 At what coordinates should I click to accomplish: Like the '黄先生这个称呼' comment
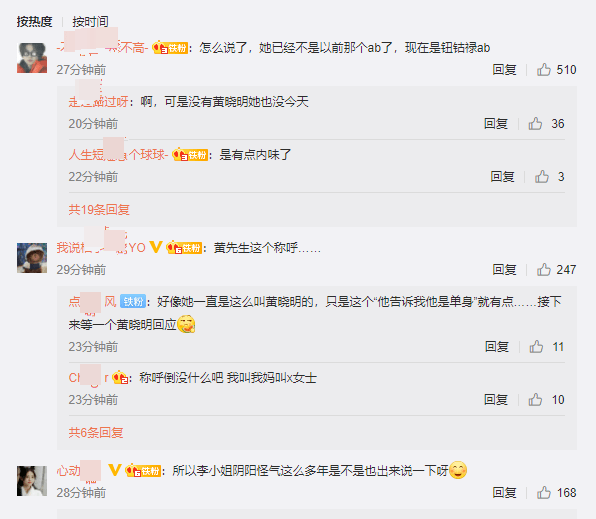[x=544, y=270]
